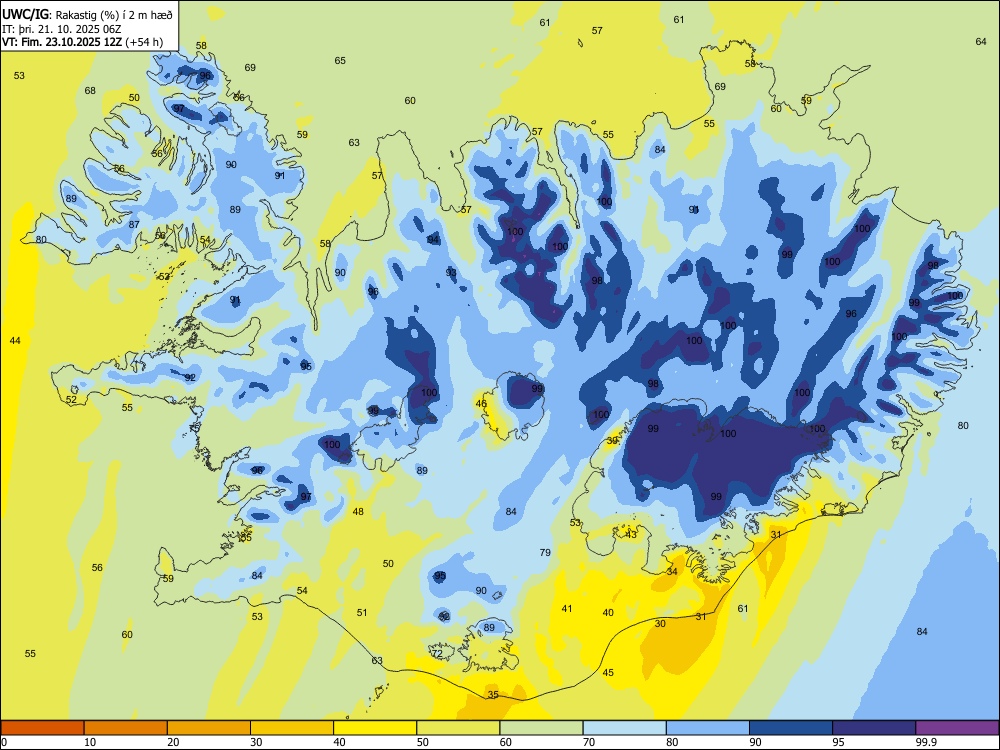The image size is (1000, 750).
Task: Click the humidity value '48' on the map
Action: [358, 511]
